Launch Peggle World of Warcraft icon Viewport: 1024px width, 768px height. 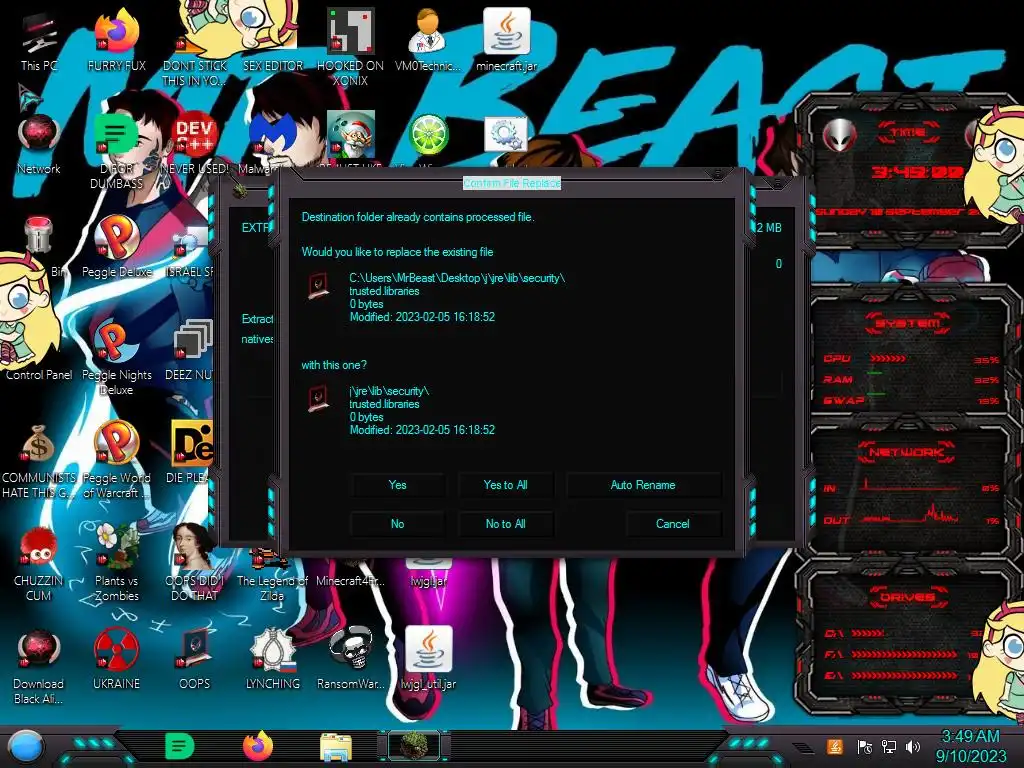(x=116, y=460)
